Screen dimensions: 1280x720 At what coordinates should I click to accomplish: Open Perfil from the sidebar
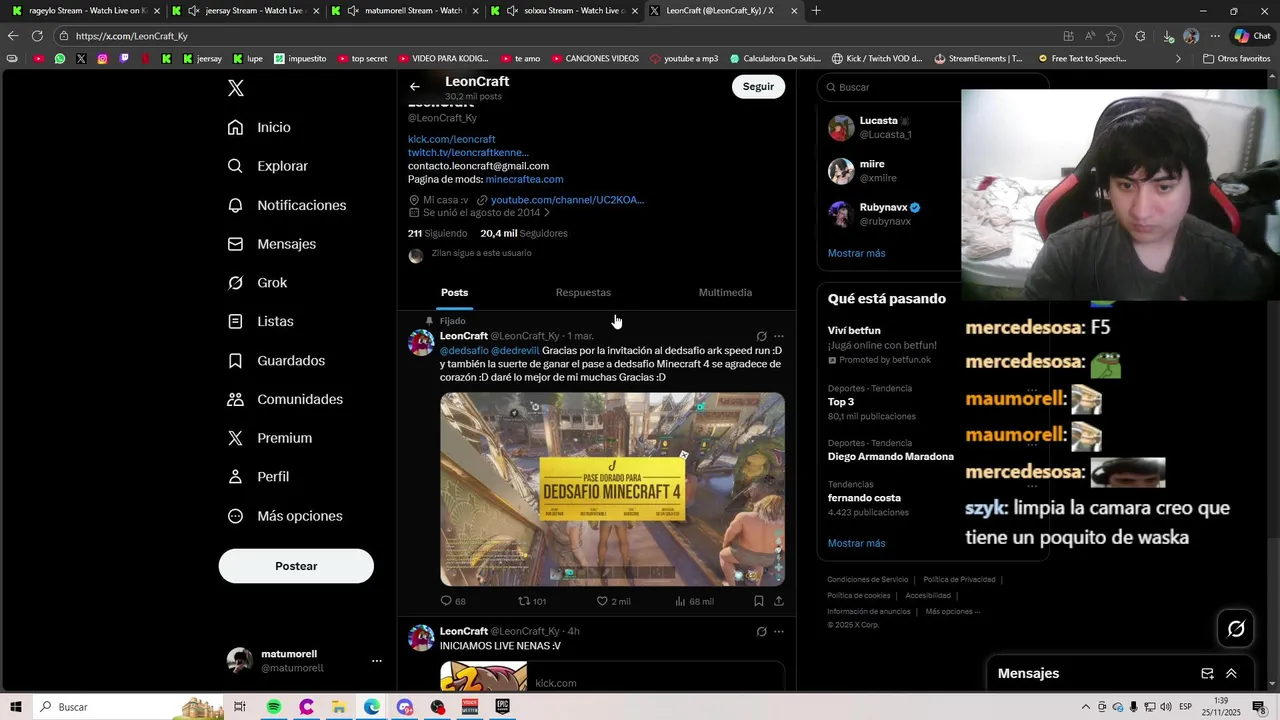(258, 477)
